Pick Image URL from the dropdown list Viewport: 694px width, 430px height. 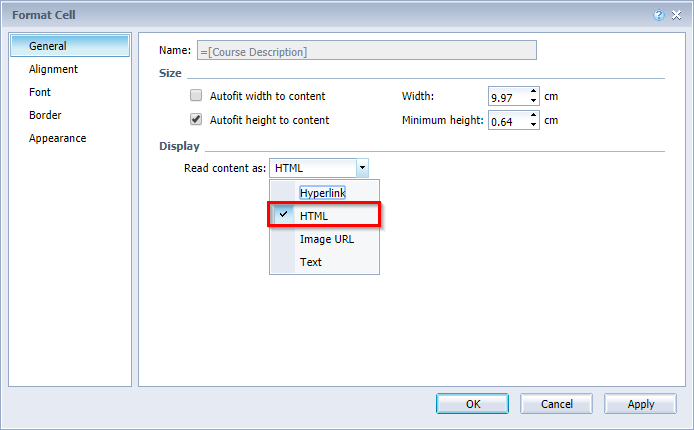click(x=326, y=239)
